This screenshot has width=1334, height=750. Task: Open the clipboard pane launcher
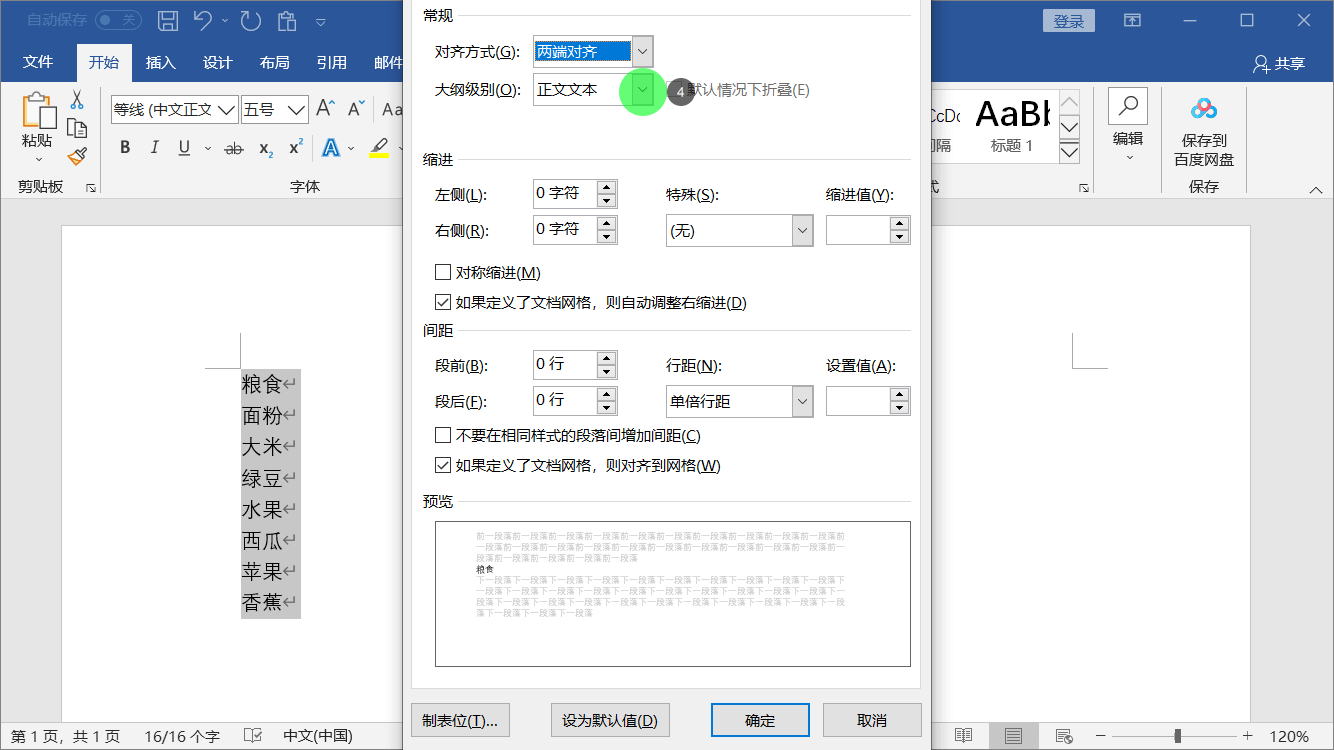[x=91, y=188]
